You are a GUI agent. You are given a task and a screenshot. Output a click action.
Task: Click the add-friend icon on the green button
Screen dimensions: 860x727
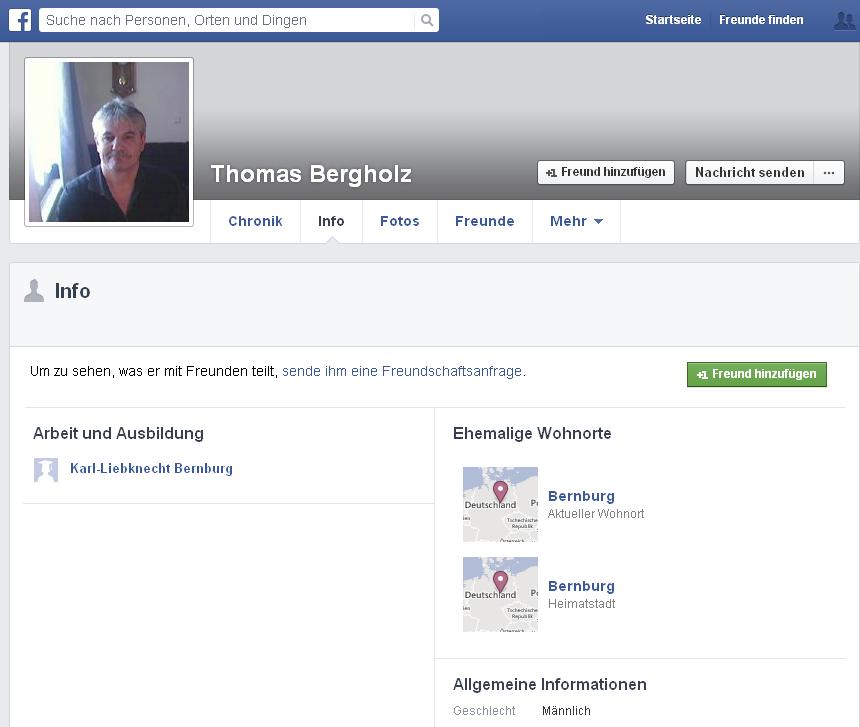pos(702,374)
